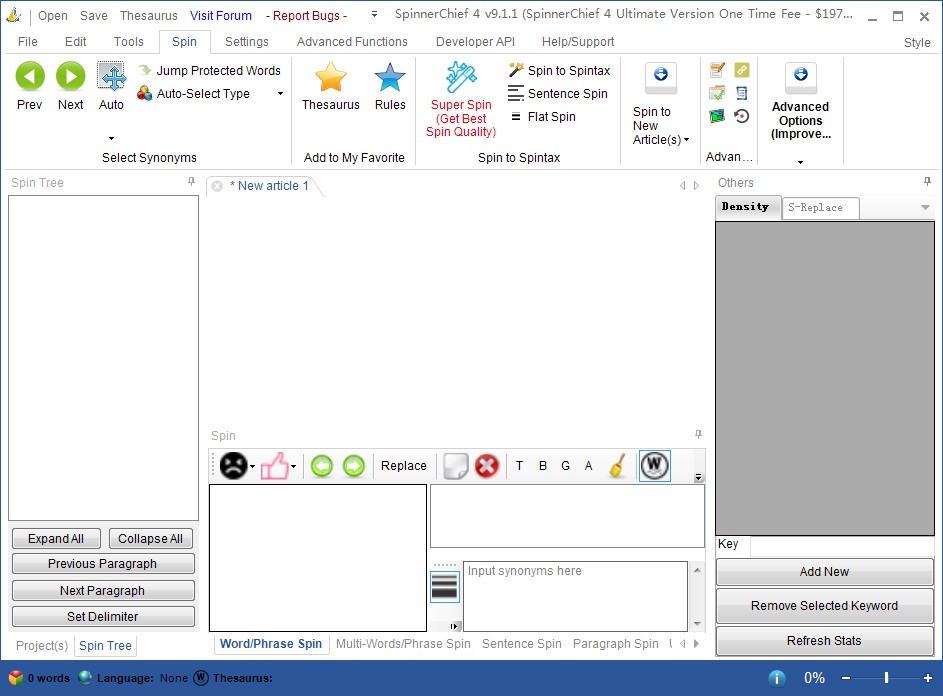Image resolution: width=943 pixels, height=696 pixels.
Task: Switch to the Tools ribbon tab
Action: point(129,42)
